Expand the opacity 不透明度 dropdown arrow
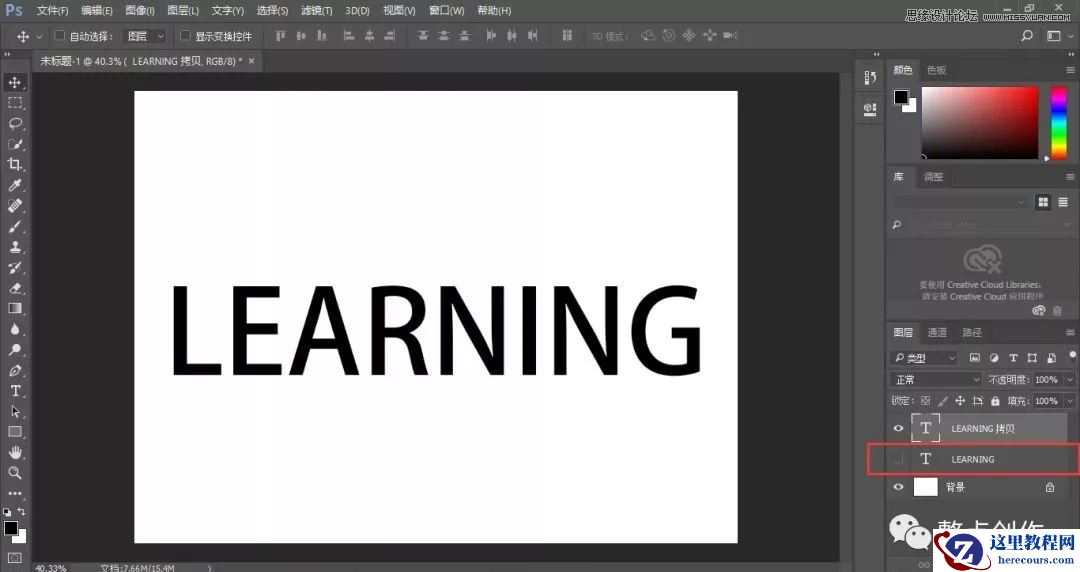Image resolution: width=1080 pixels, height=572 pixels. coord(1070,380)
